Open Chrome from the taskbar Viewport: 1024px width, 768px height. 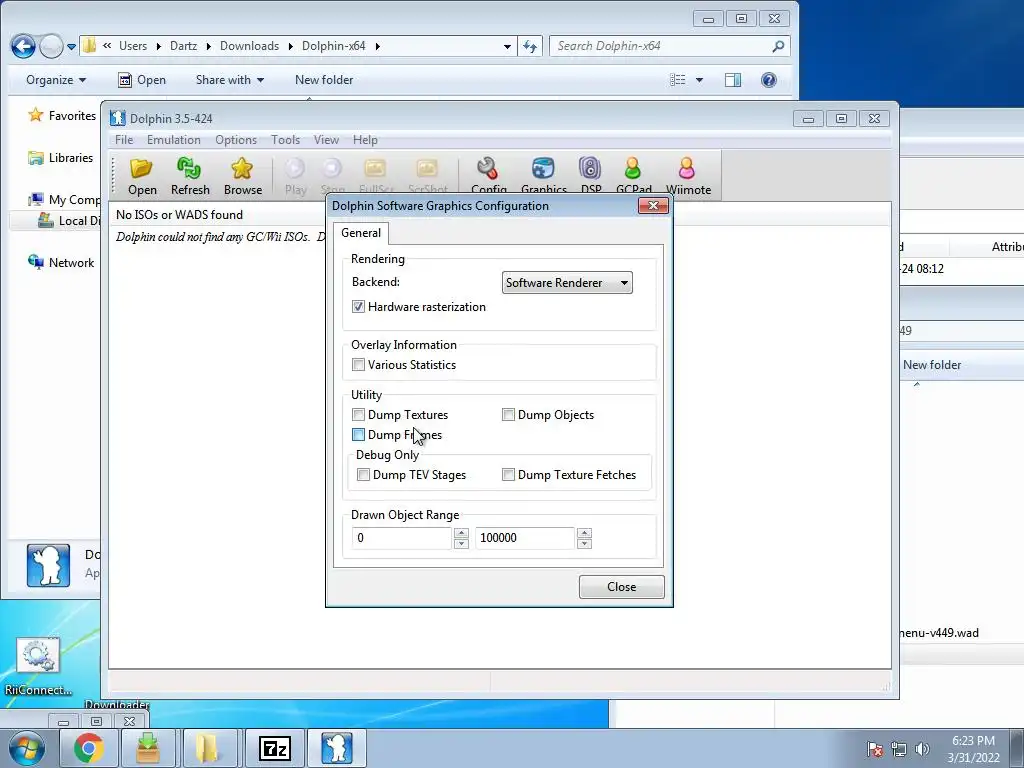click(x=89, y=748)
